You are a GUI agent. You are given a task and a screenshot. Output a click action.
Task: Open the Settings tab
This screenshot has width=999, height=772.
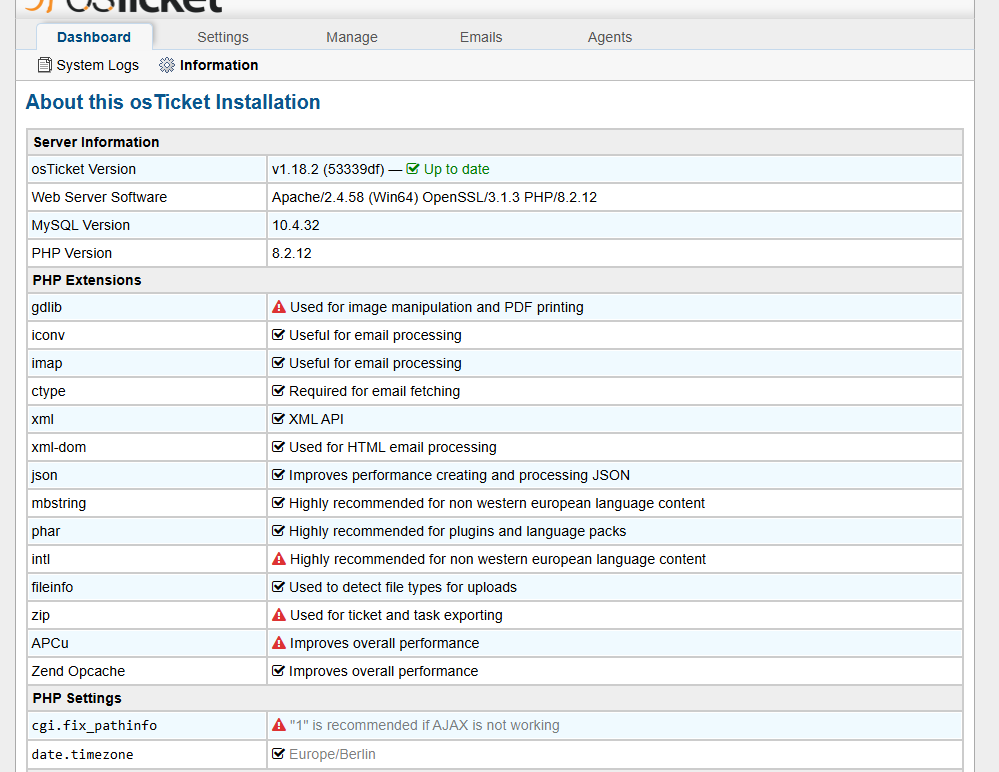click(222, 37)
